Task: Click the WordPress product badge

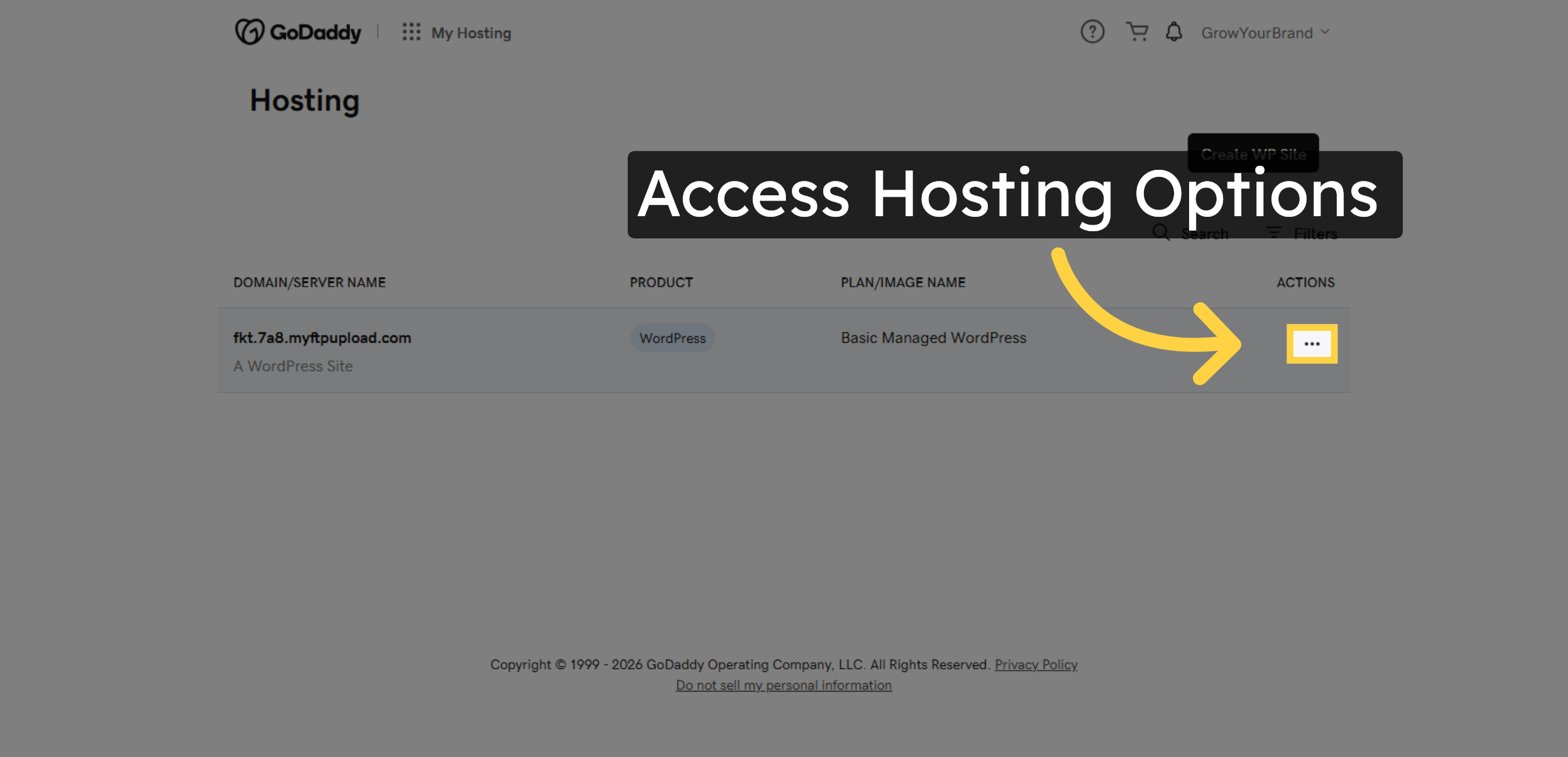Action: pos(672,338)
